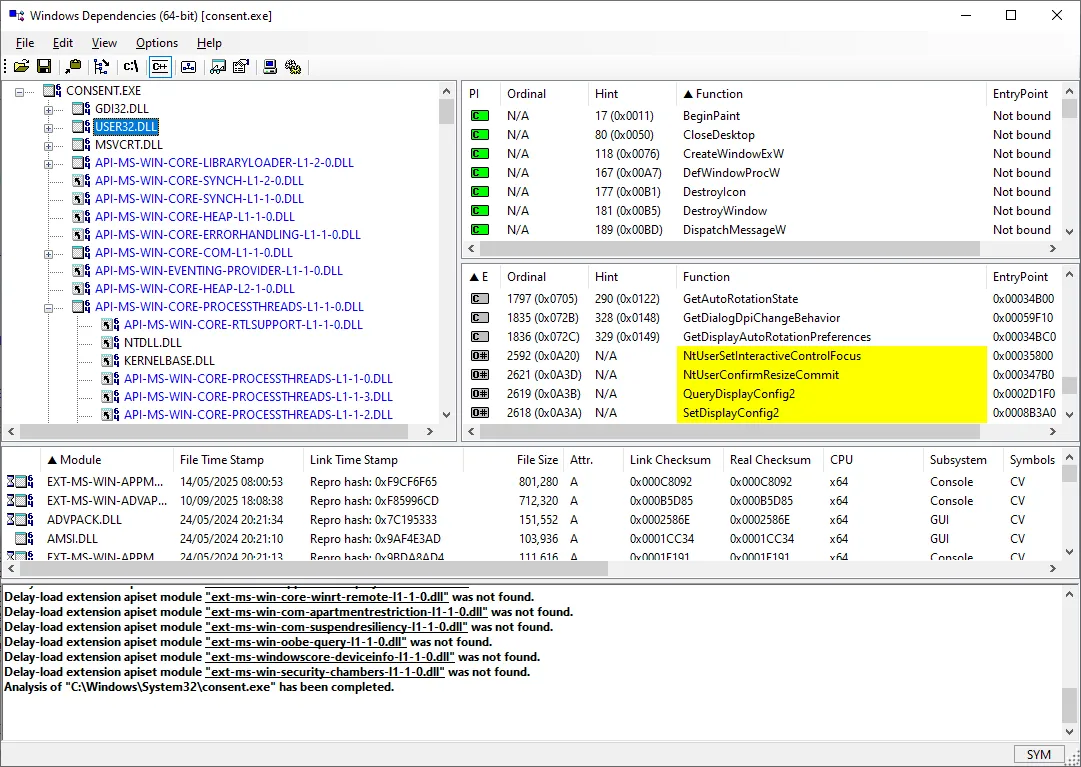The width and height of the screenshot is (1081, 767).
Task: Click the missing-module icon beside EXT-MS-WIN-ADVAP...
Action: (20, 501)
